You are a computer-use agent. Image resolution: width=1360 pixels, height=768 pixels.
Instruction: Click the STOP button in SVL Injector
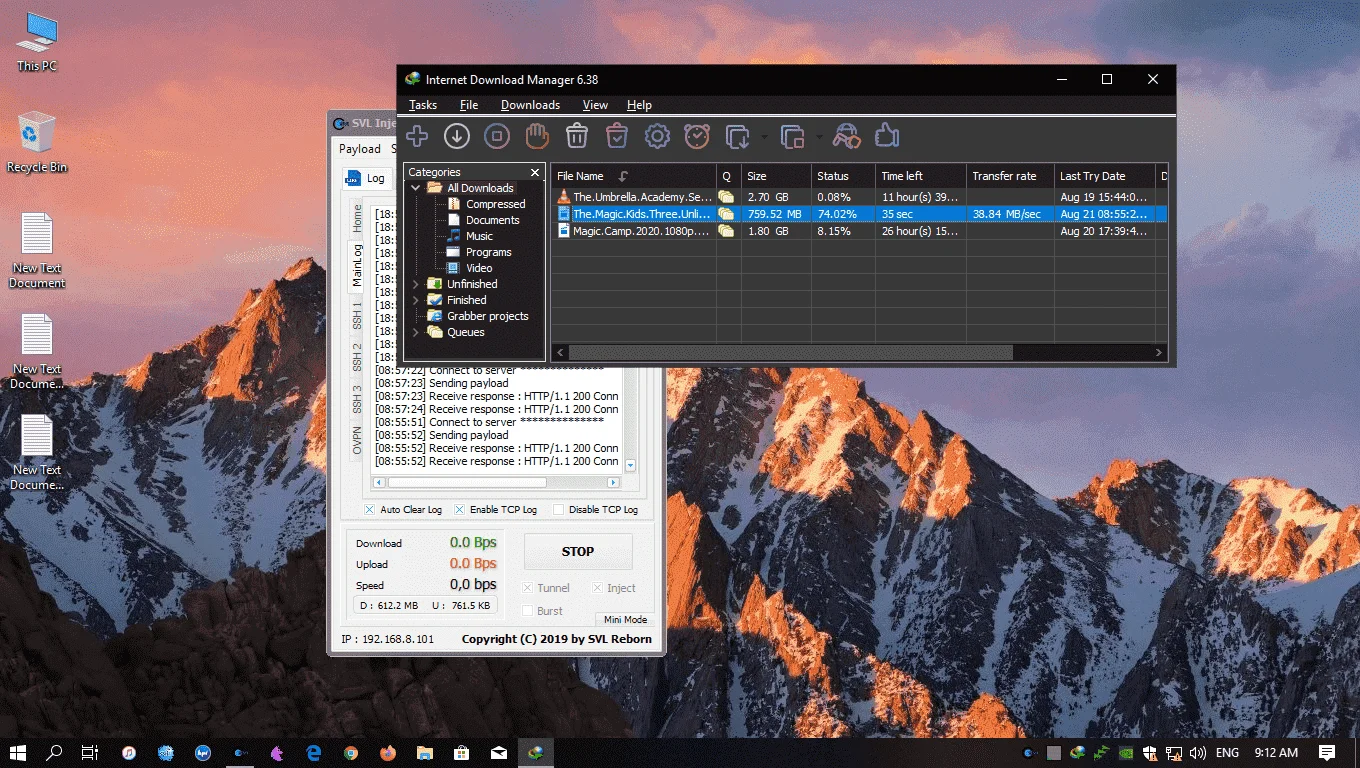pyautogui.click(x=578, y=551)
